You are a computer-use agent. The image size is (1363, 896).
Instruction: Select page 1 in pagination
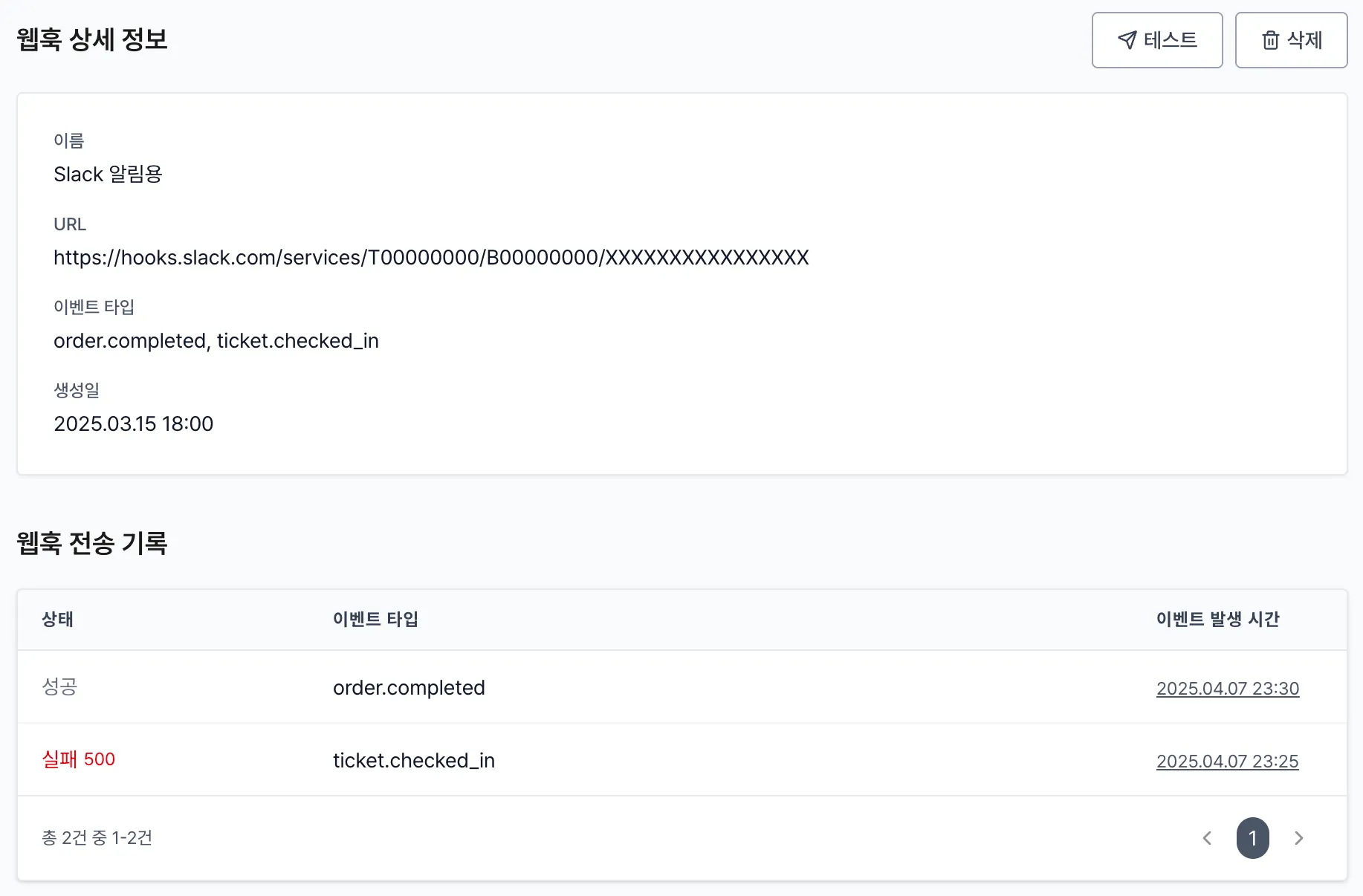(x=1253, y=838)
